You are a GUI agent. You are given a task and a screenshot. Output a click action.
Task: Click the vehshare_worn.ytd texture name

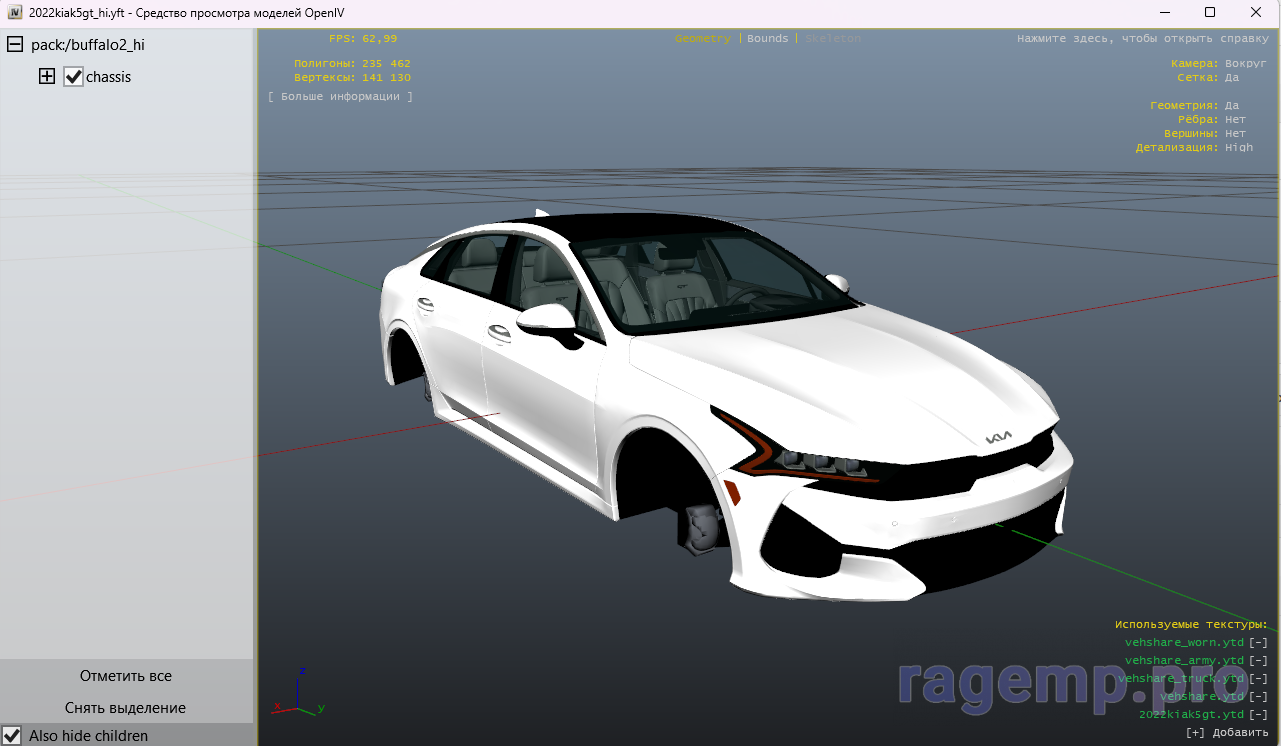[1184, 643]
